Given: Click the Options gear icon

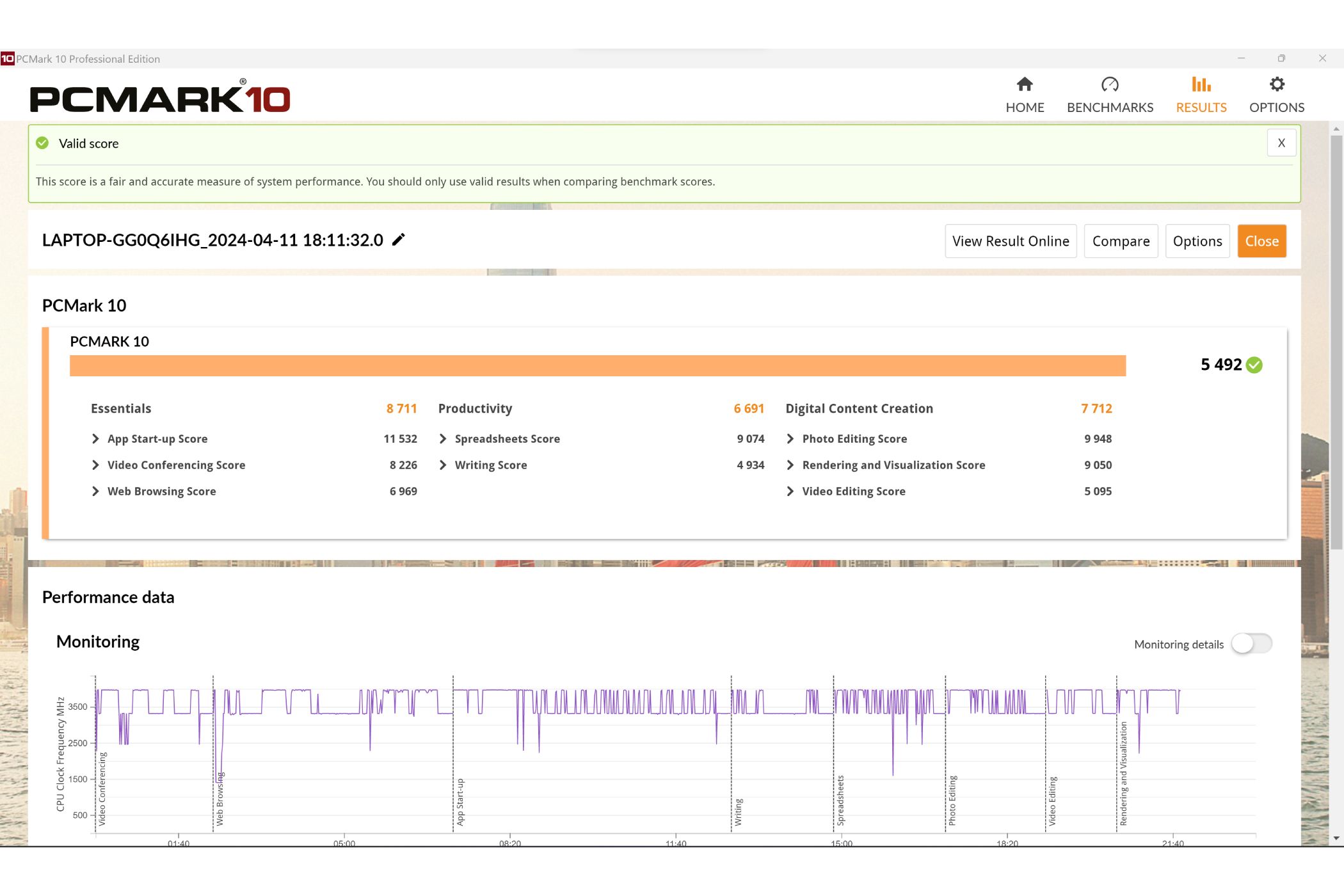Looking at the screenshot, I should [1277, 84].
